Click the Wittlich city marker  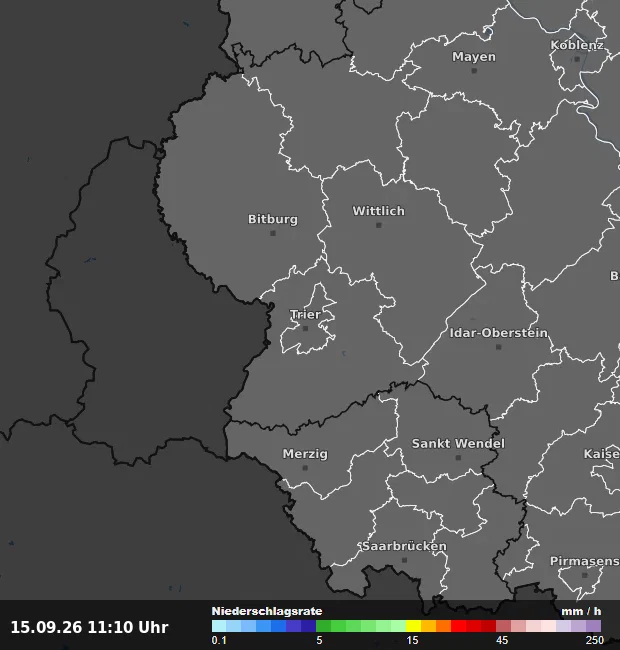coord(378,225)
